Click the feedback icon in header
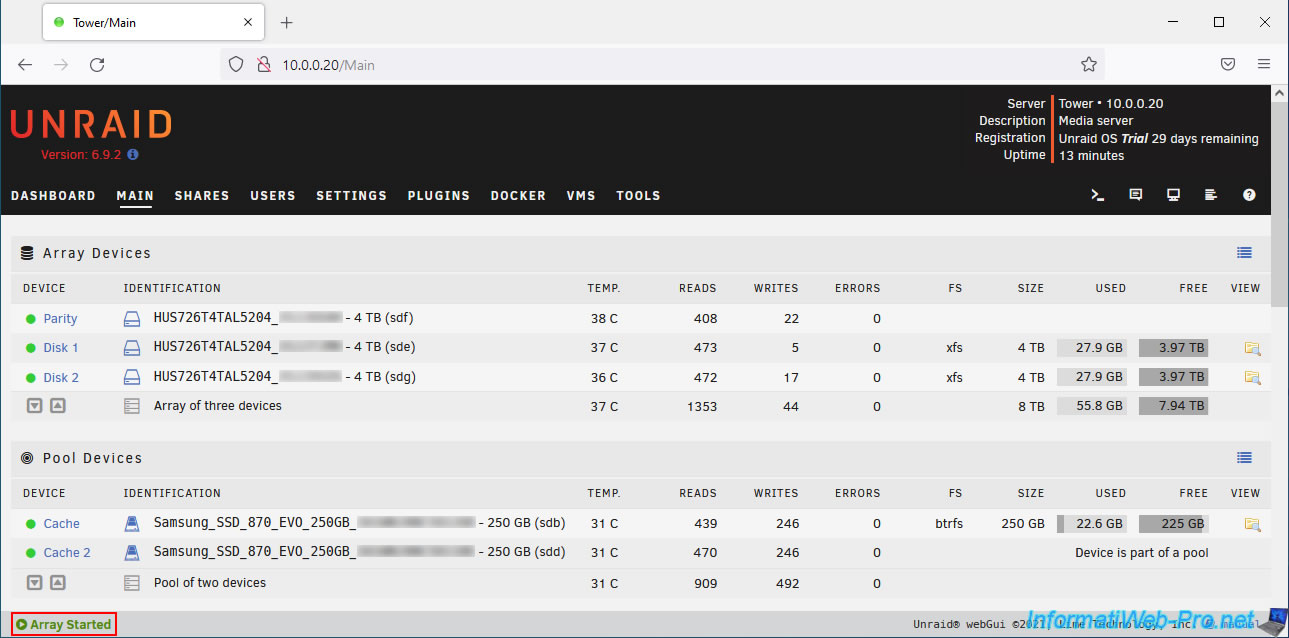The image size is (1289, 638). (1136, 195)
